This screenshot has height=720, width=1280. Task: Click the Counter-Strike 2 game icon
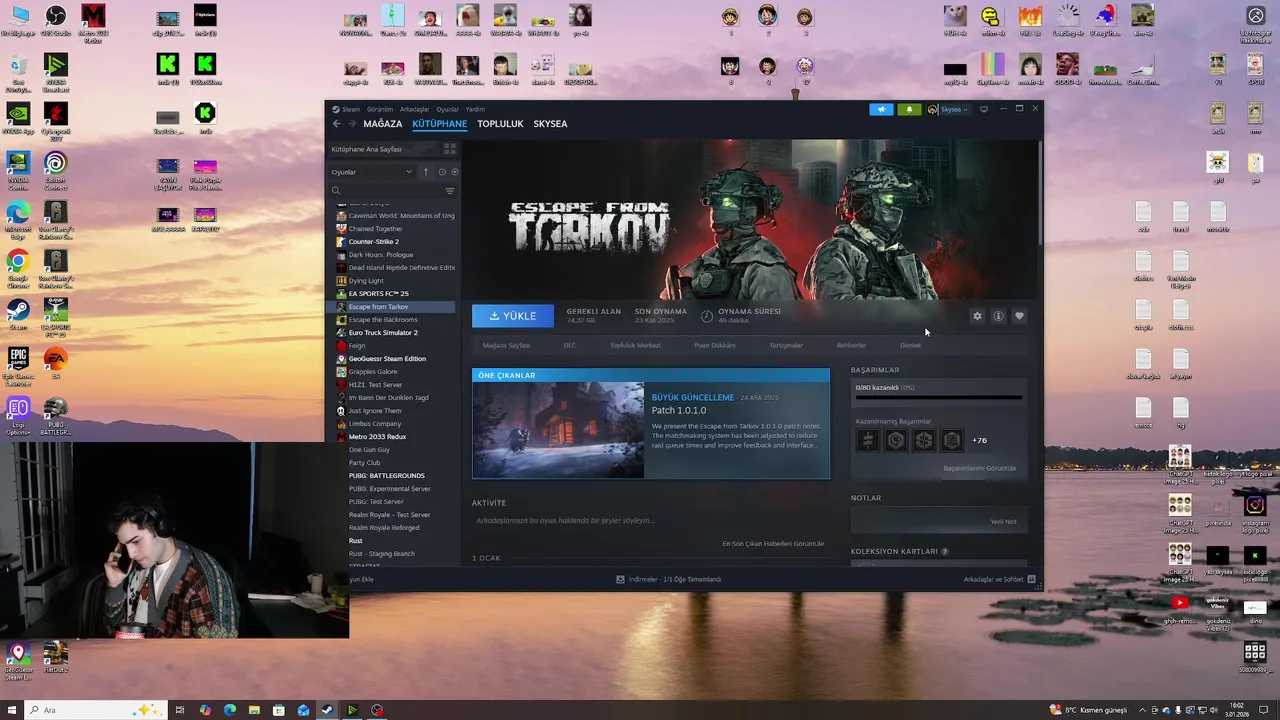point(342,242)
